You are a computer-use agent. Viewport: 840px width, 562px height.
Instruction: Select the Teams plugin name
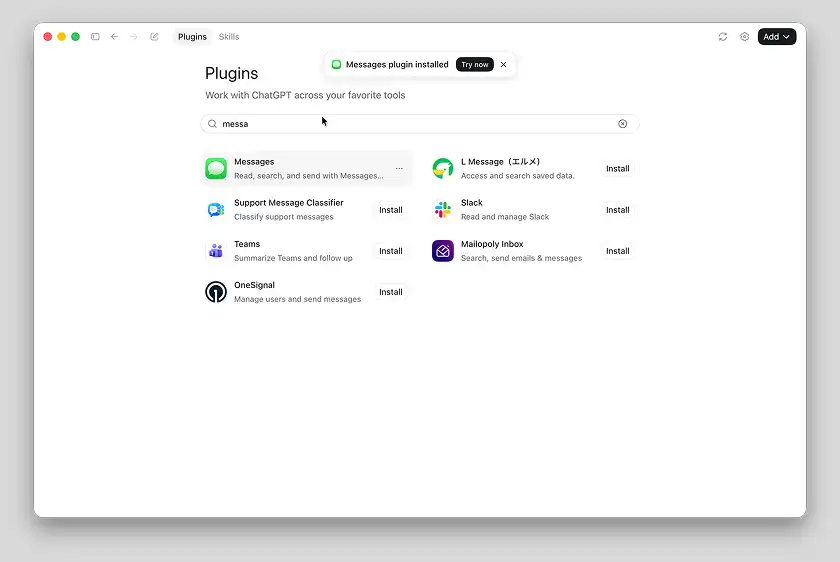click(247, 244)
